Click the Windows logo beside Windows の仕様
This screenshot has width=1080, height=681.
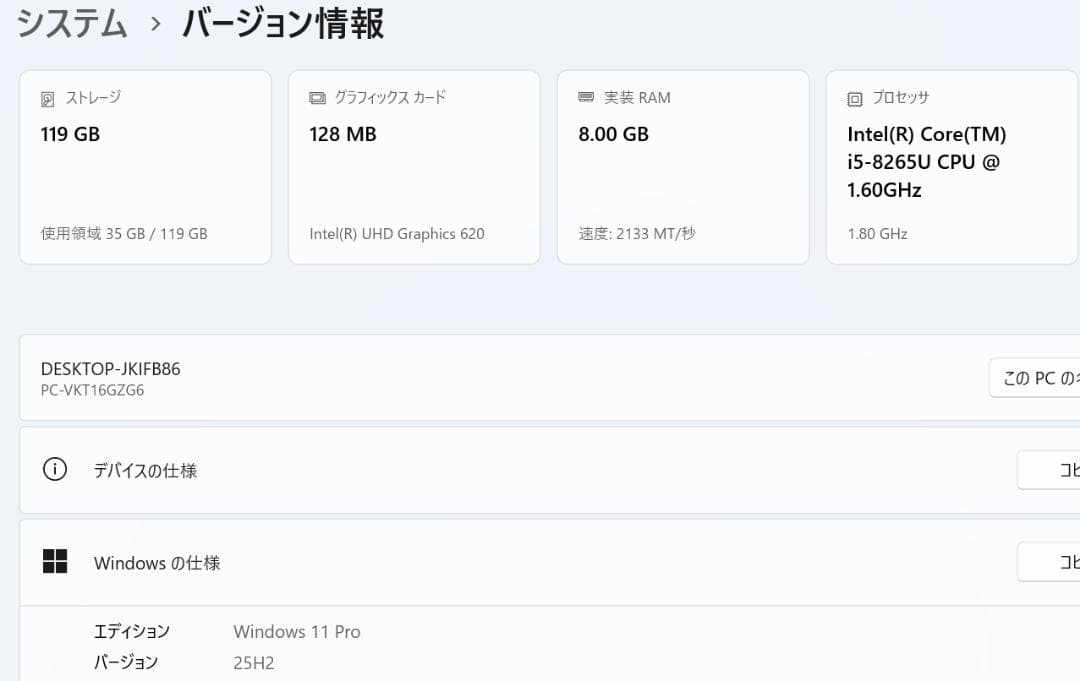tap(55, 562)
